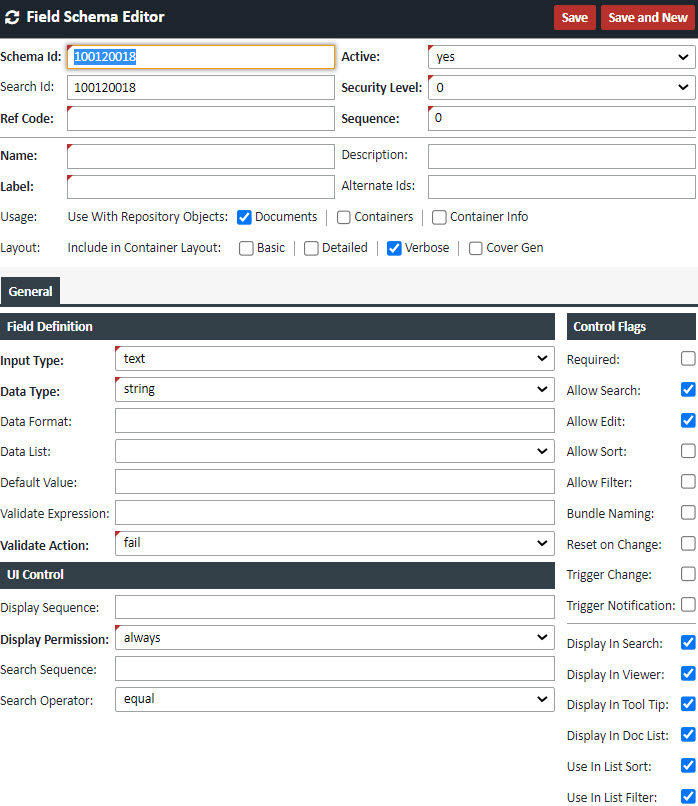Enable the Containers checkbox

click(343, 217)
